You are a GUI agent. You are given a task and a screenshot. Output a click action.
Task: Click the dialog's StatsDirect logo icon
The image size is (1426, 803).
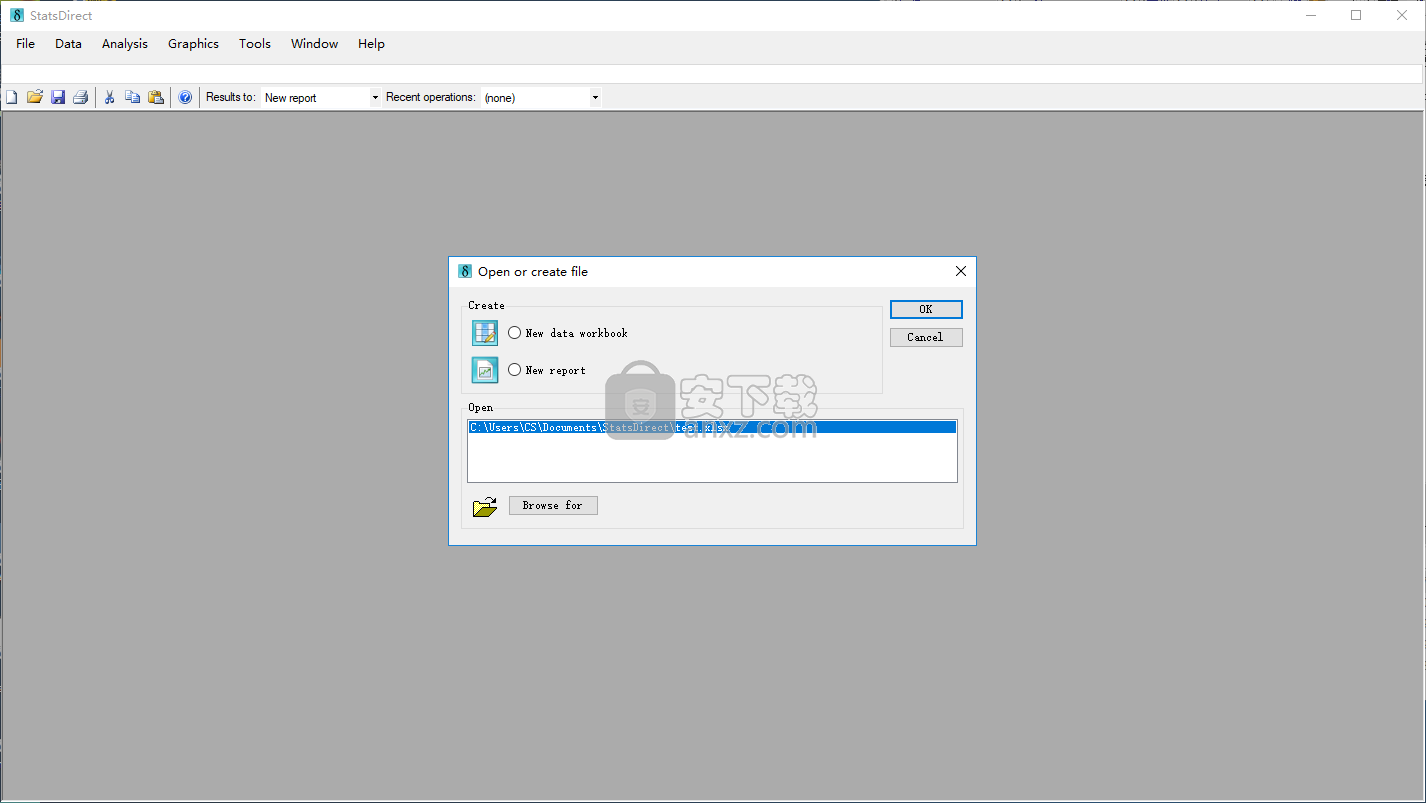[x=465, y=271]
